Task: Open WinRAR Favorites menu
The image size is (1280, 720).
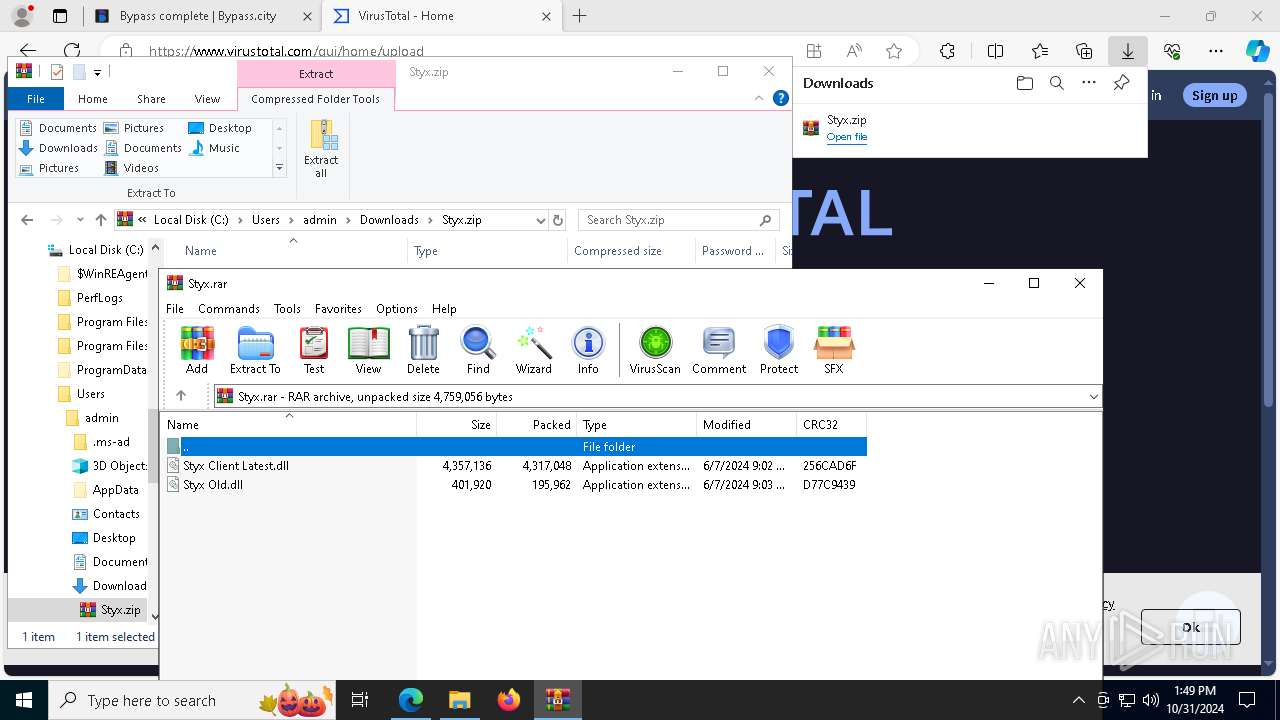Action: pos(338,309)
